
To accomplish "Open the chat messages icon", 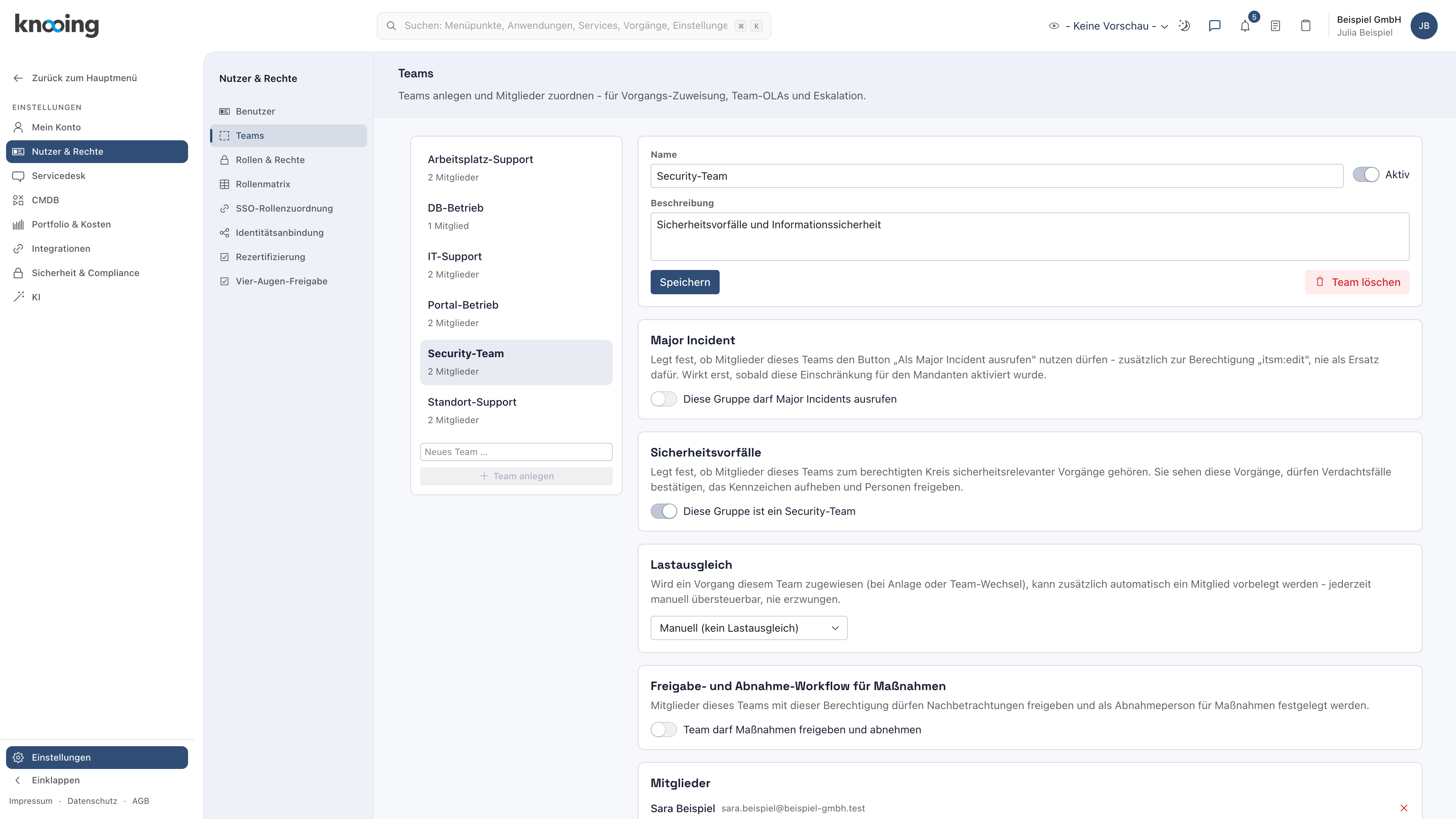I will [1214, 25].
